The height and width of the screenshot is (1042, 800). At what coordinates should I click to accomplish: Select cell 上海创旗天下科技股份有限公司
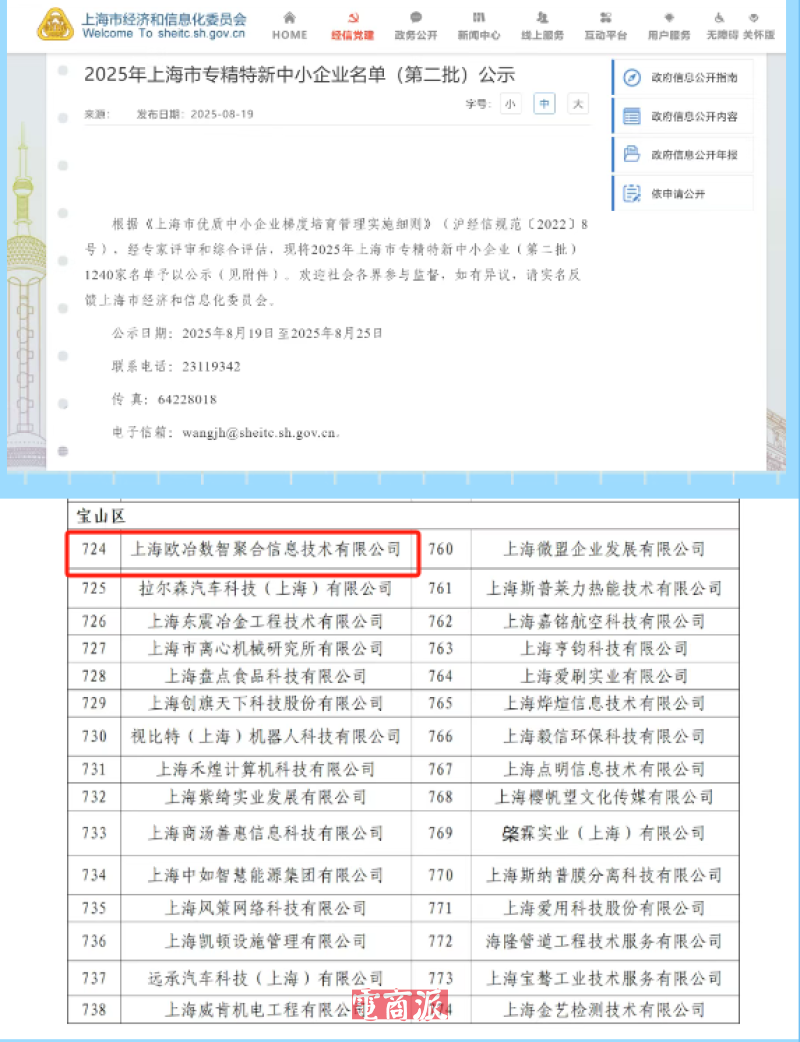click(x=266, y=703)
